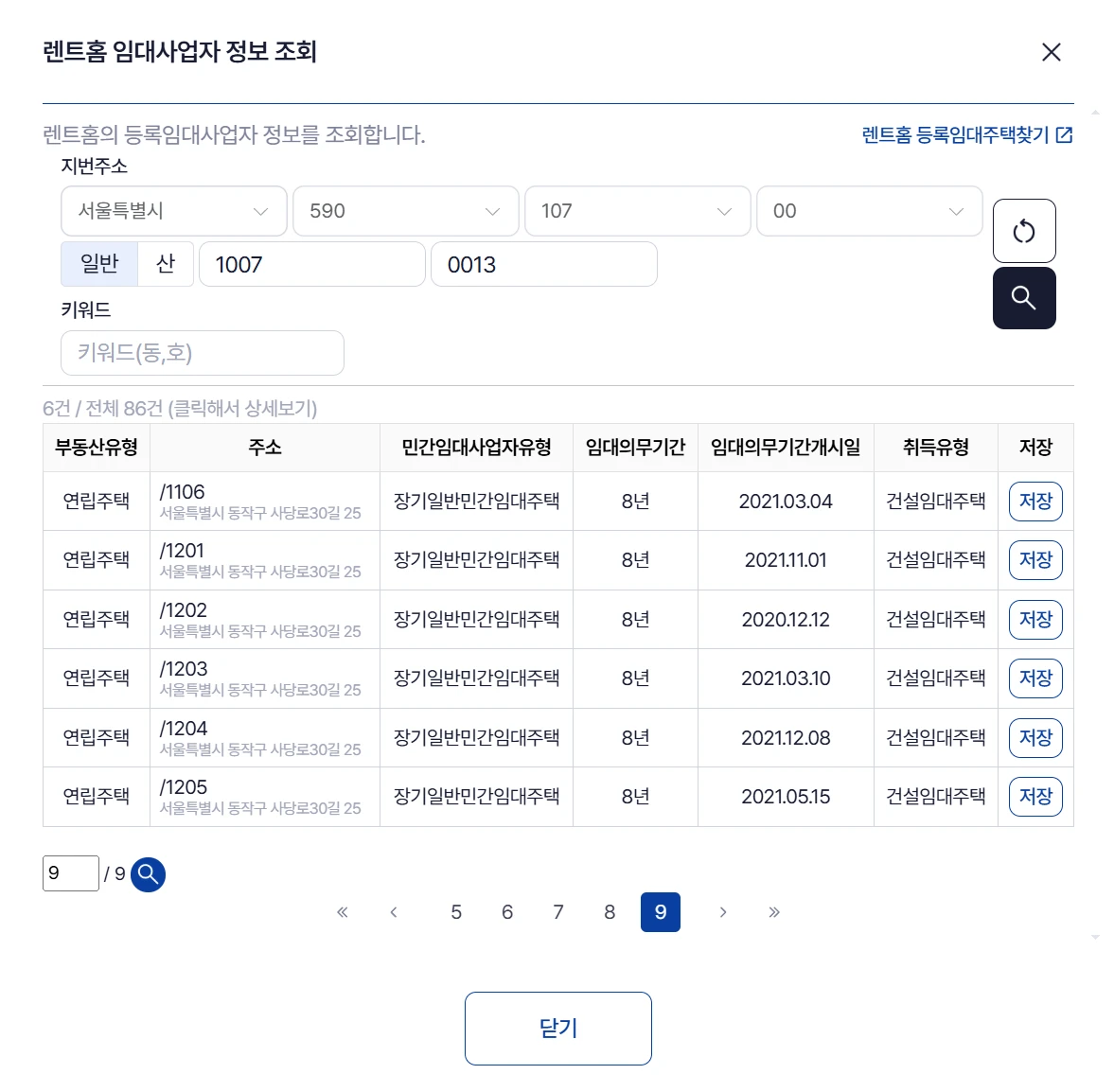Click the 임대의무기간개시일 column header
1114x1092 pixels.
click(x=786, y=447)
